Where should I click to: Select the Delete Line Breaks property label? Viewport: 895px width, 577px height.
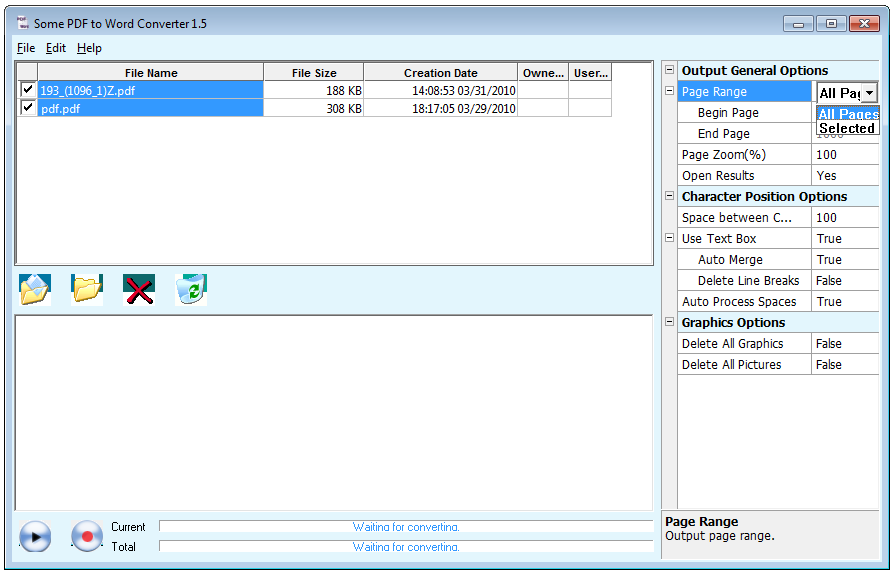coord(744,280)
